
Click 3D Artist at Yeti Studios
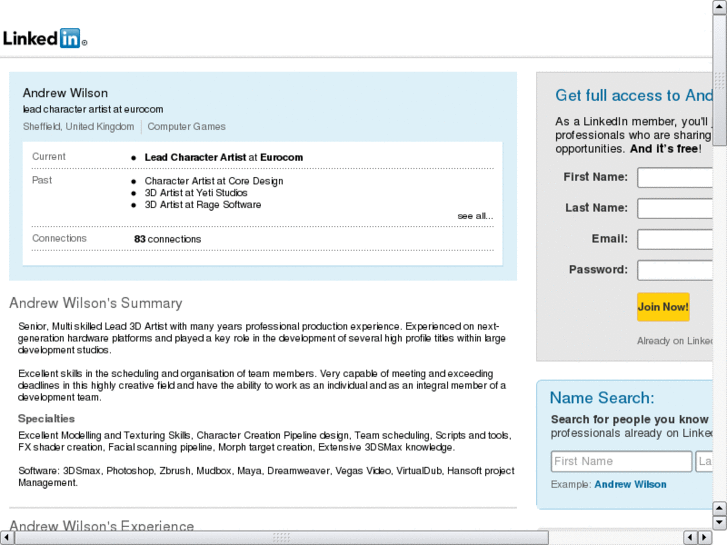click(x=196, y=192)
